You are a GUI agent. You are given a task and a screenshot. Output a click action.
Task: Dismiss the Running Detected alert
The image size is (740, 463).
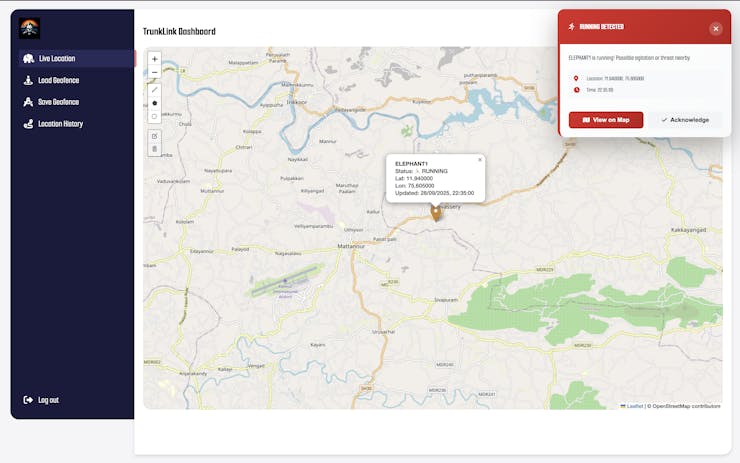[716, 29]
